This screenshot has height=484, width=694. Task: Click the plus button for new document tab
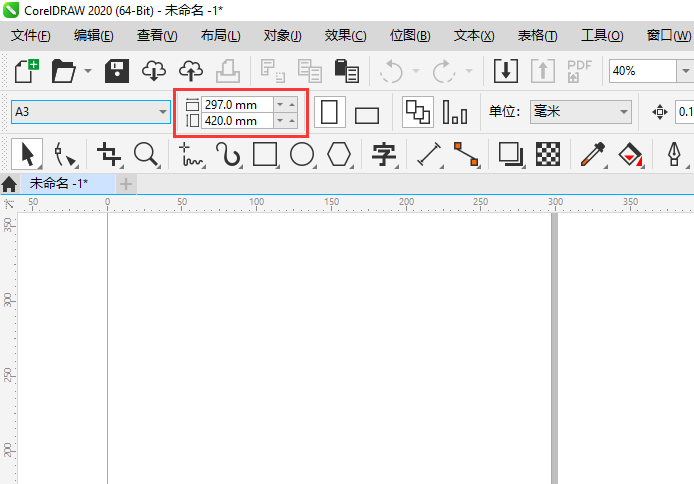point(126,184)
